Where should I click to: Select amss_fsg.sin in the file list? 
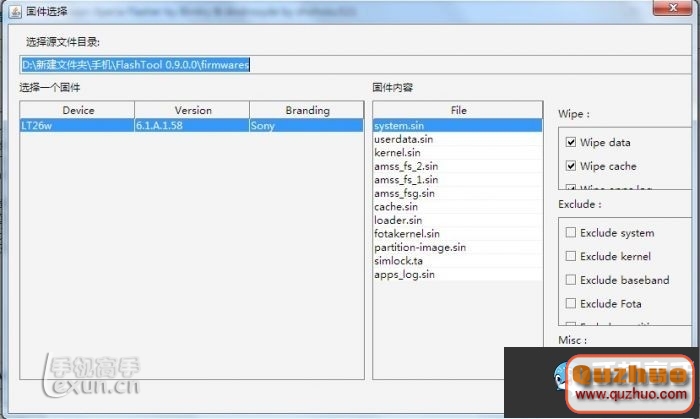coord(458,193)
